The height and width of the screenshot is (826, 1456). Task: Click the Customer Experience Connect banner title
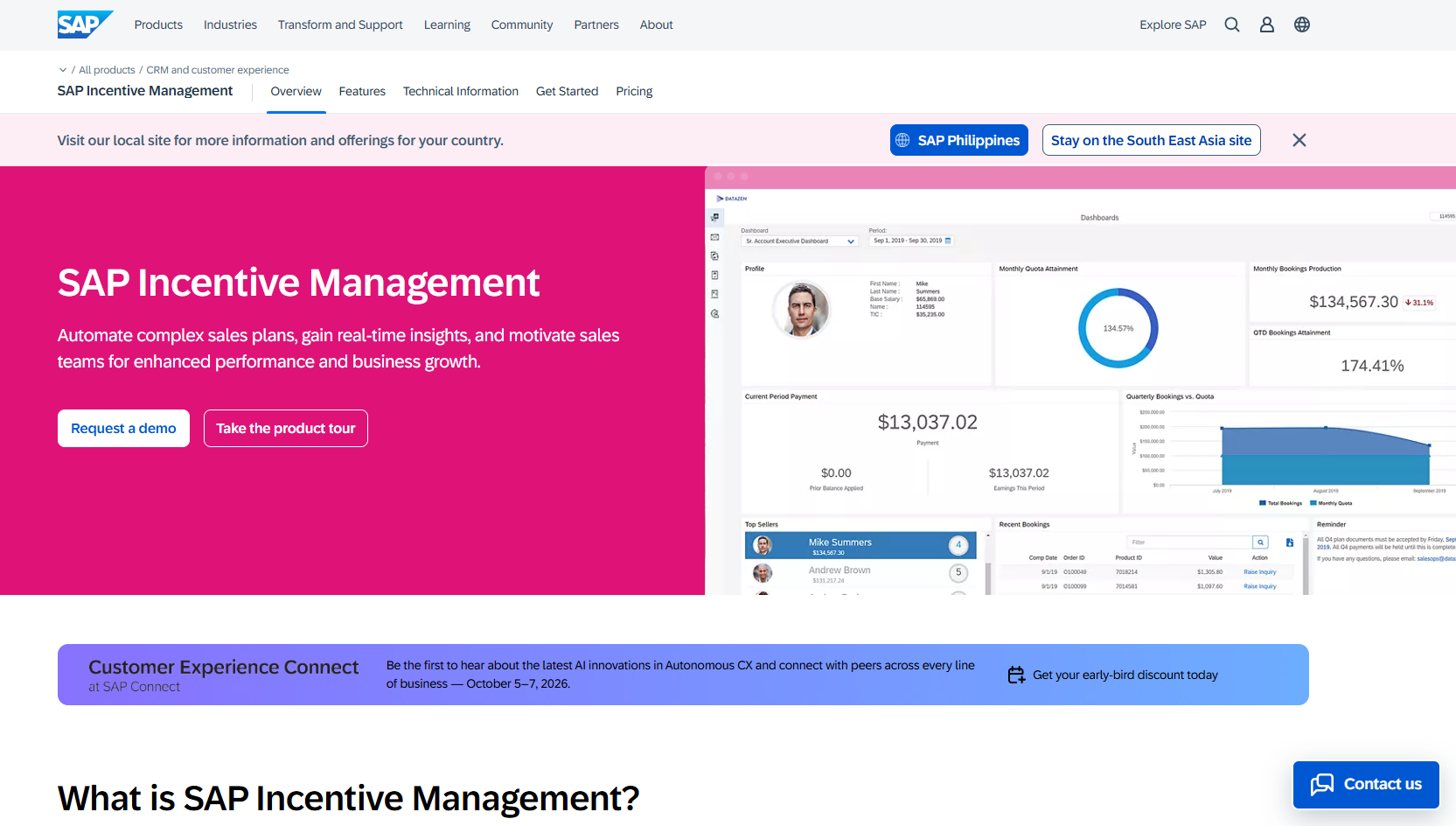pos(224,667)
